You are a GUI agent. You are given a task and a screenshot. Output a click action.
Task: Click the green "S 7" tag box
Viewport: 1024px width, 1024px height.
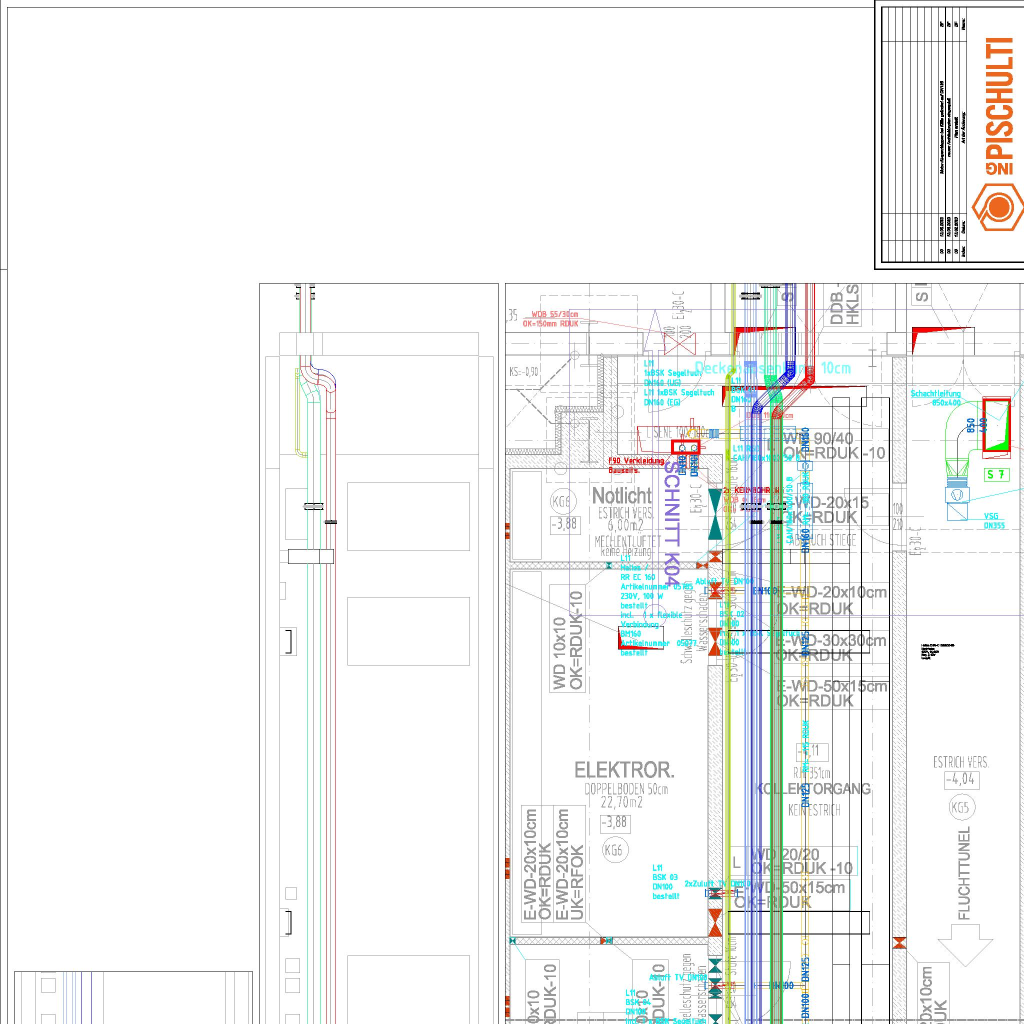click(997, 475)
